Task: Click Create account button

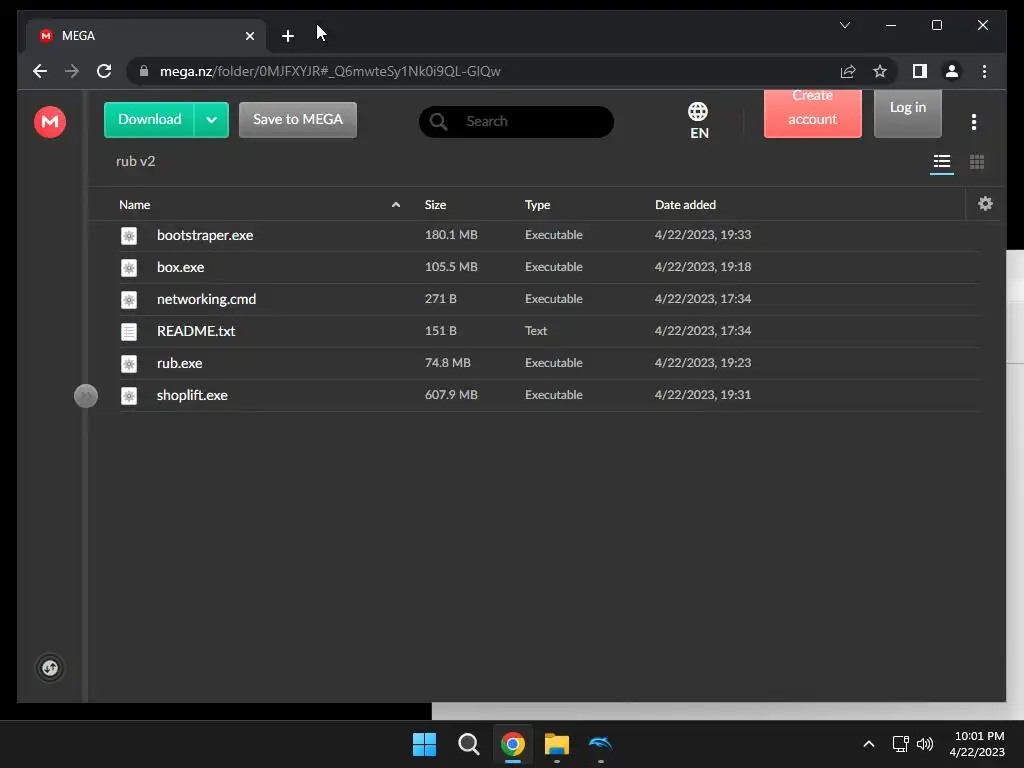Action: 812,114
